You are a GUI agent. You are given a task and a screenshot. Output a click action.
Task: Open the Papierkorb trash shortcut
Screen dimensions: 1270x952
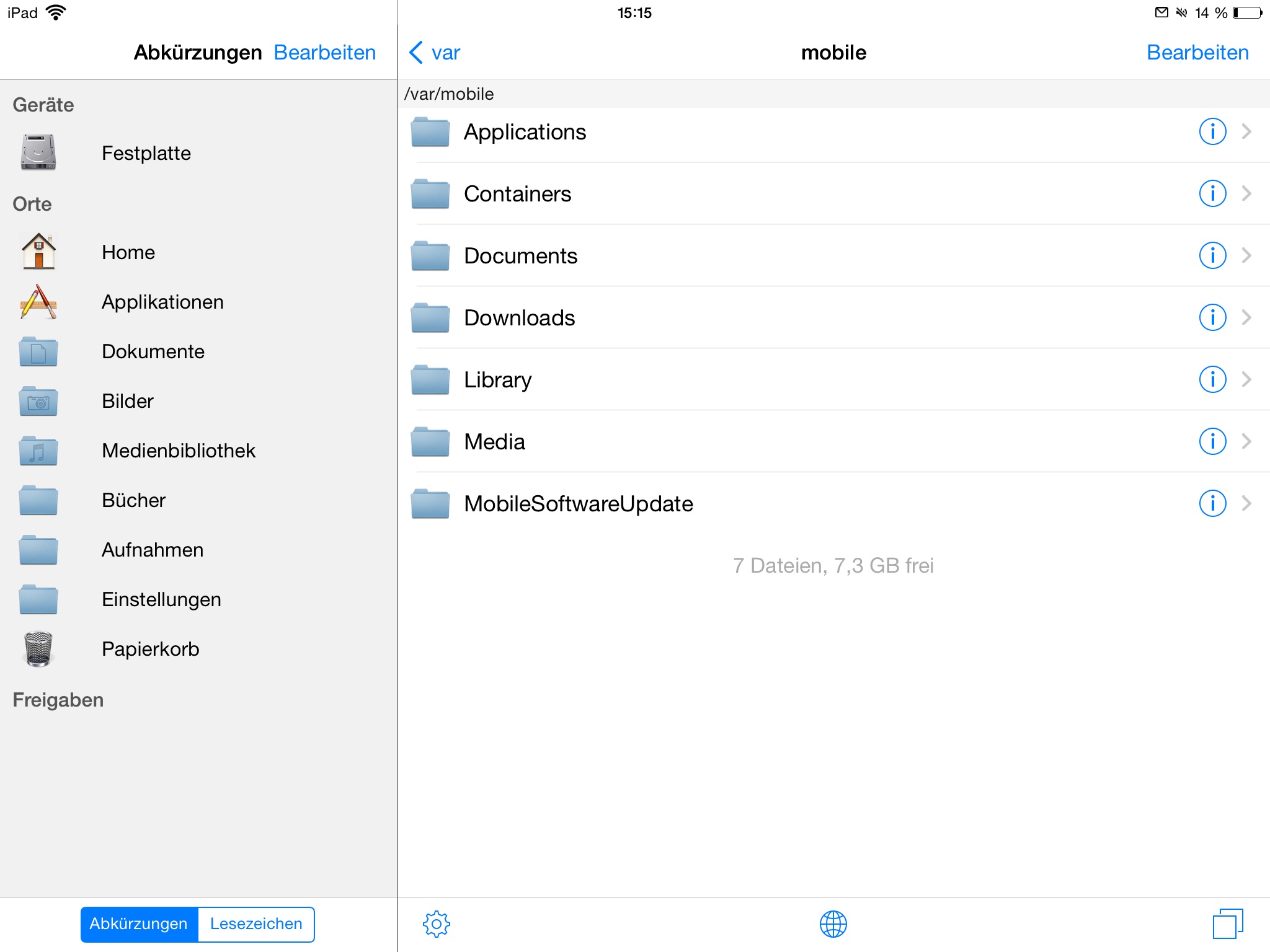point(150,649)
